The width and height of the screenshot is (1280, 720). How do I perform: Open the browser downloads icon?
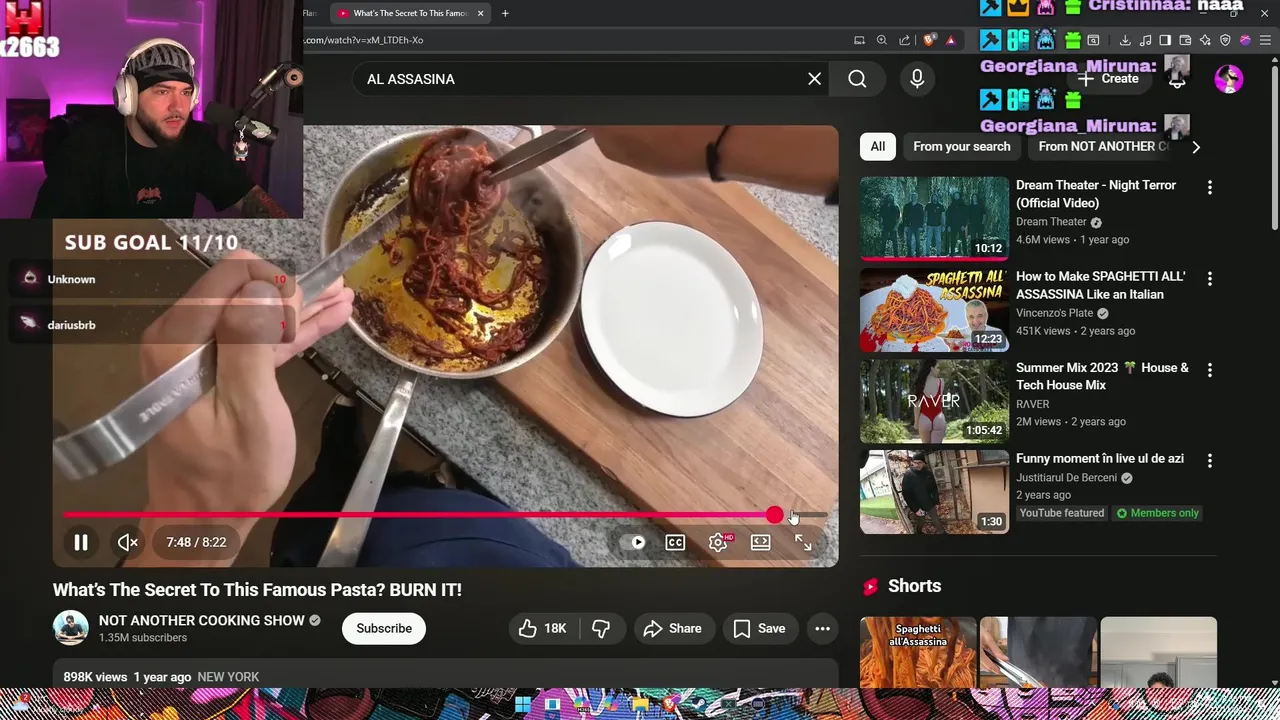(1125, 40)
